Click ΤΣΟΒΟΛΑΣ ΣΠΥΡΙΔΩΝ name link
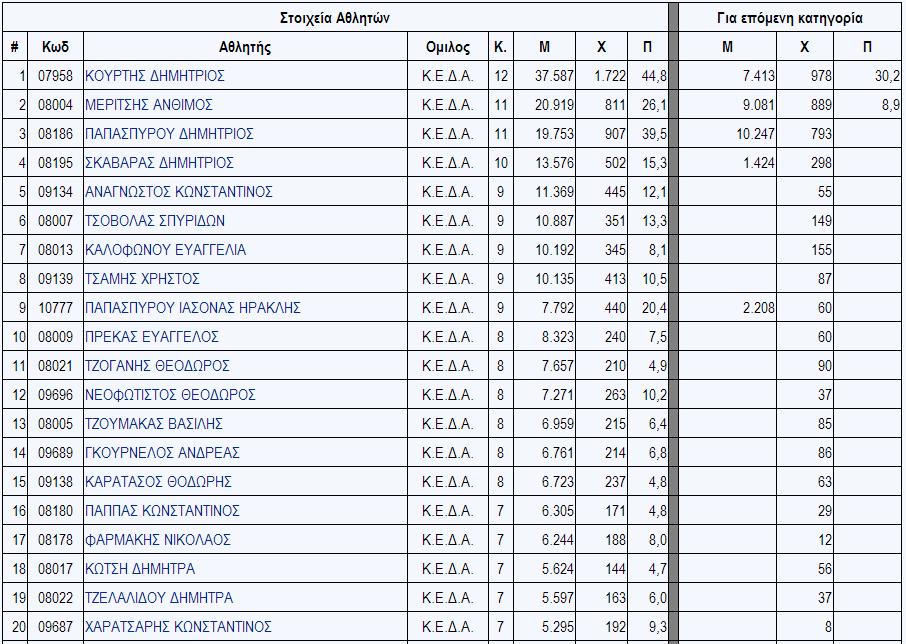 click(155, 221)
